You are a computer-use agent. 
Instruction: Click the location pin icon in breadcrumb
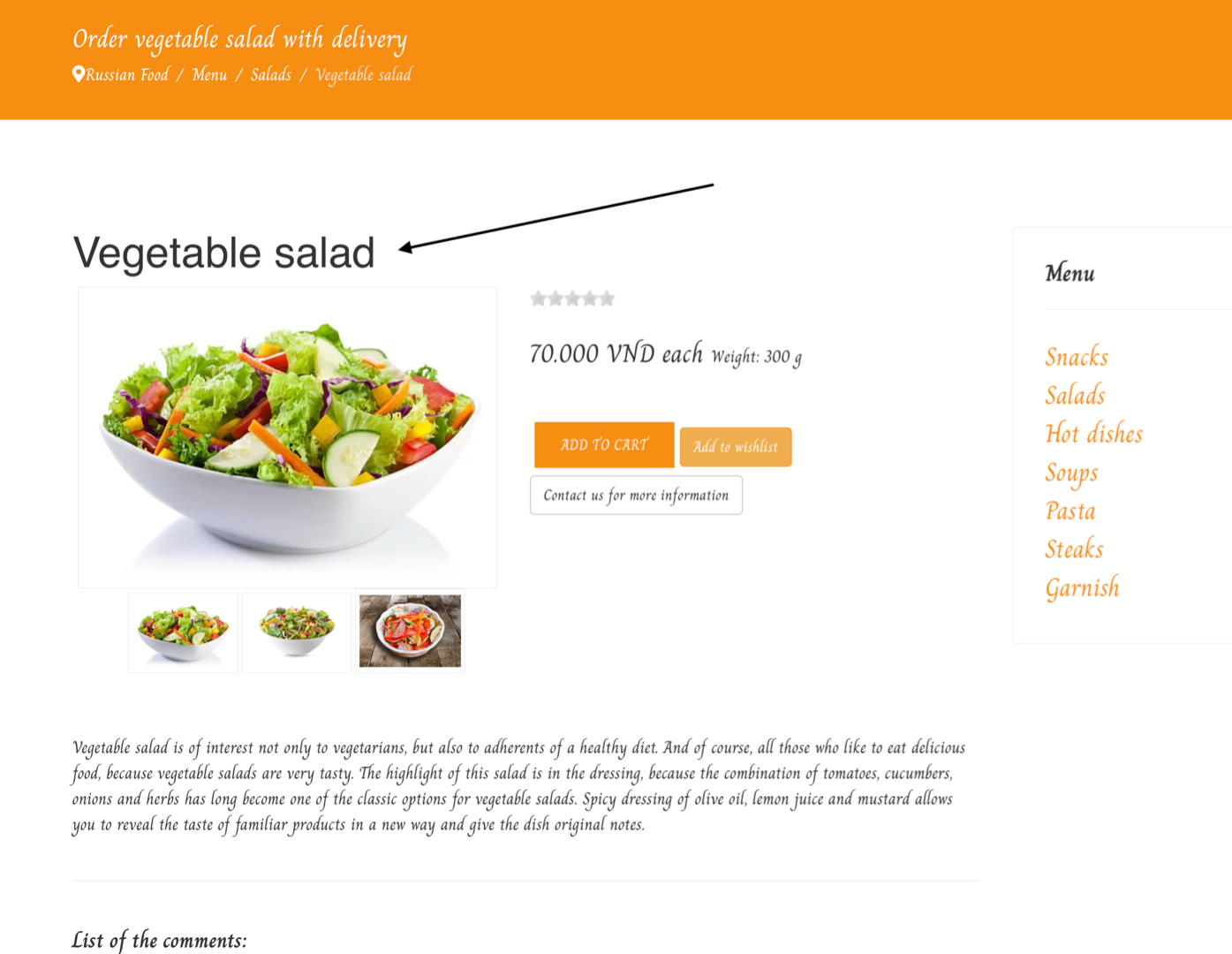79,74
